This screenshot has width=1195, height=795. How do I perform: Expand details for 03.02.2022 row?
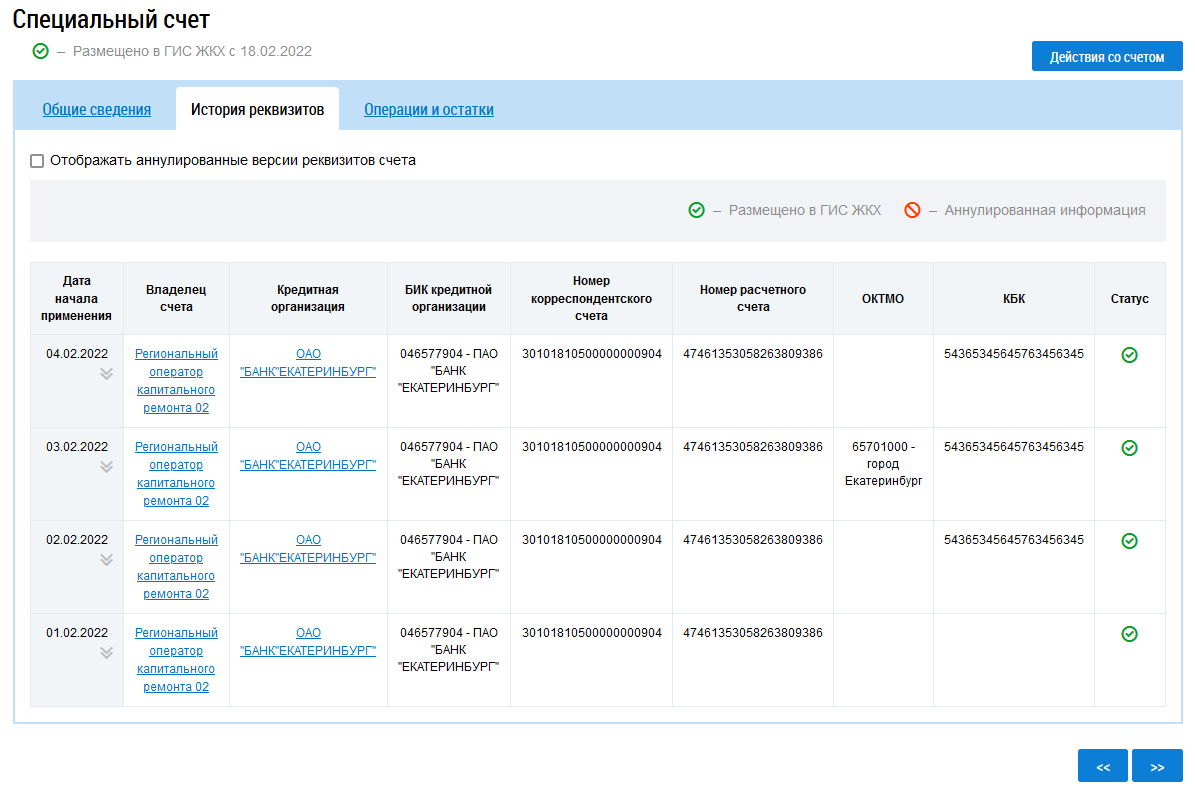106,467
